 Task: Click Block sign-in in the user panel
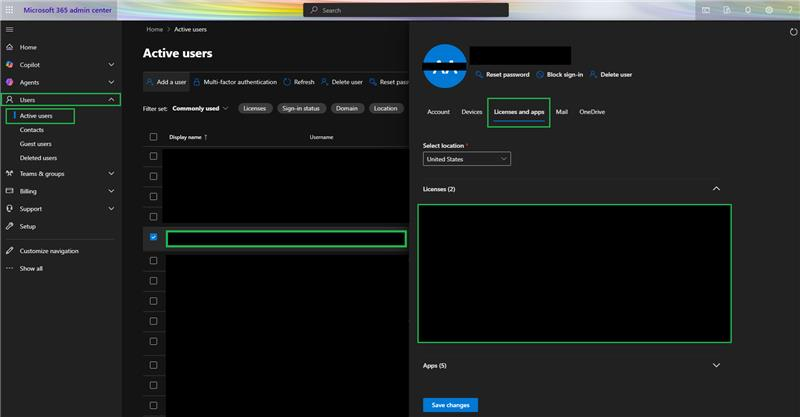coord(560,75)
